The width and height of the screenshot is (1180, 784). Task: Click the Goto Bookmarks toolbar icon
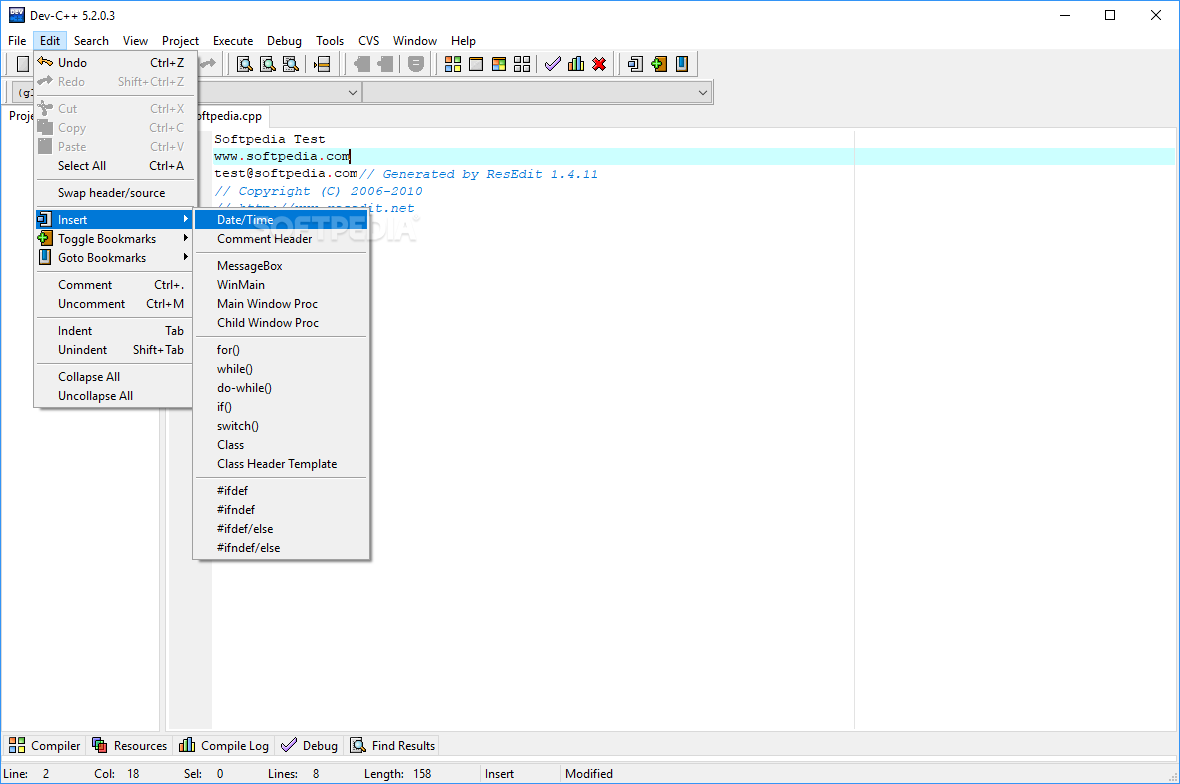coord(682,64)
